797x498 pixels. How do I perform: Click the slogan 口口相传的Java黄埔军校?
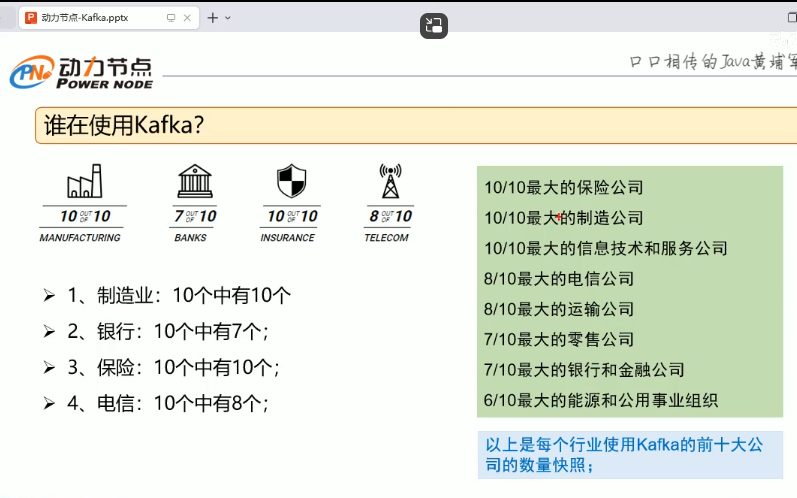[x=713, y=61]
